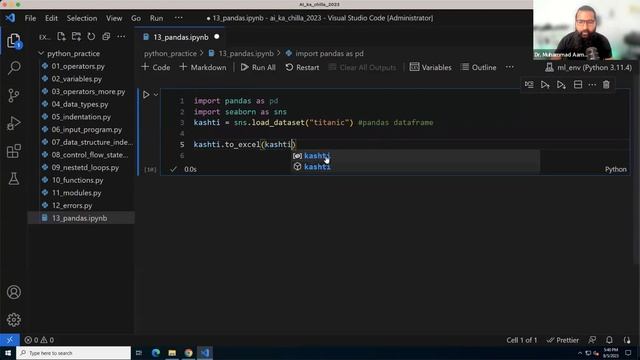This screenshot has height=360, width=640.
Task: Open the Extensions view
Action: point(13,151)
